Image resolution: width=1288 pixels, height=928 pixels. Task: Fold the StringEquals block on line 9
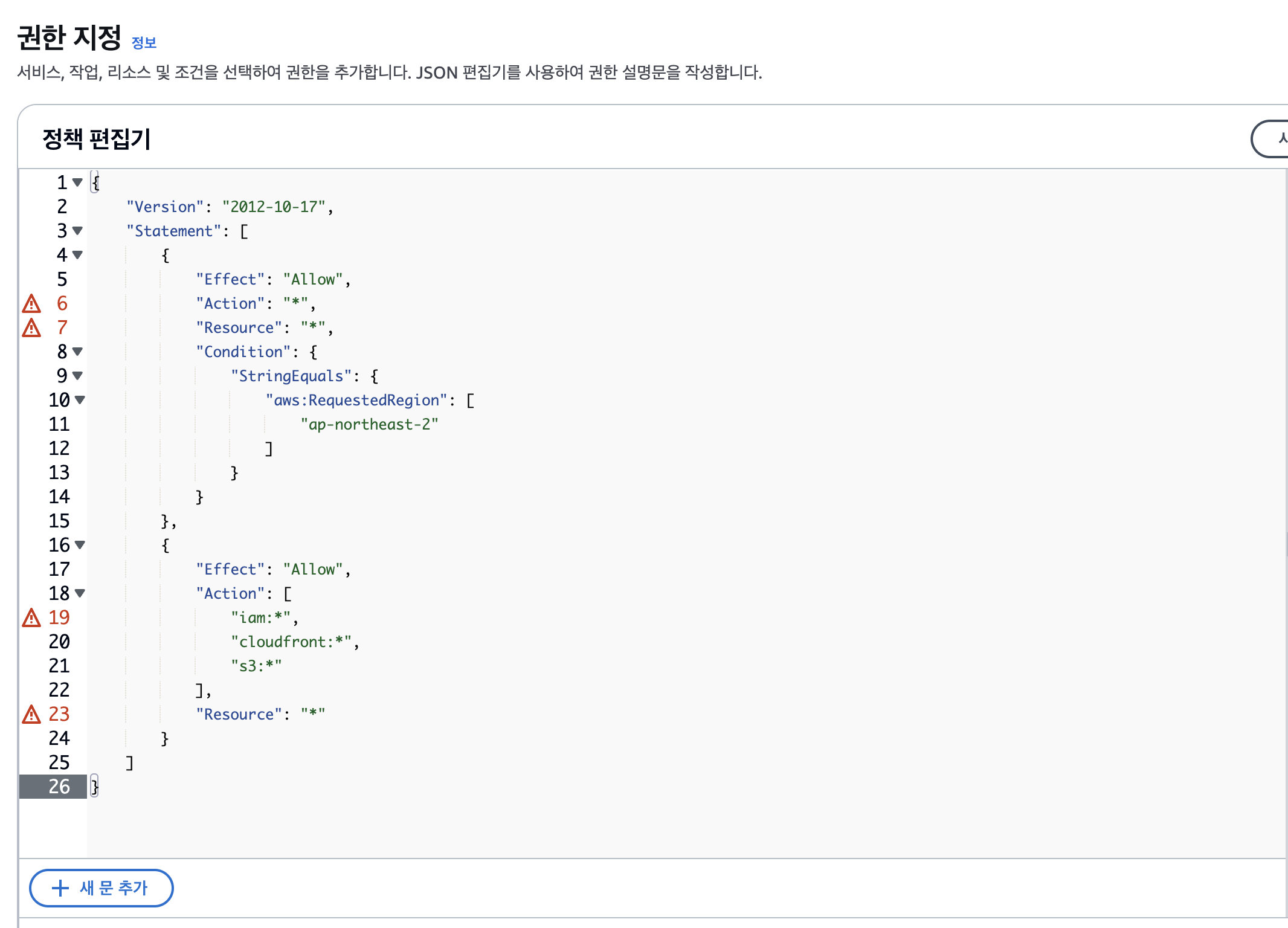[x=77, y=375]
